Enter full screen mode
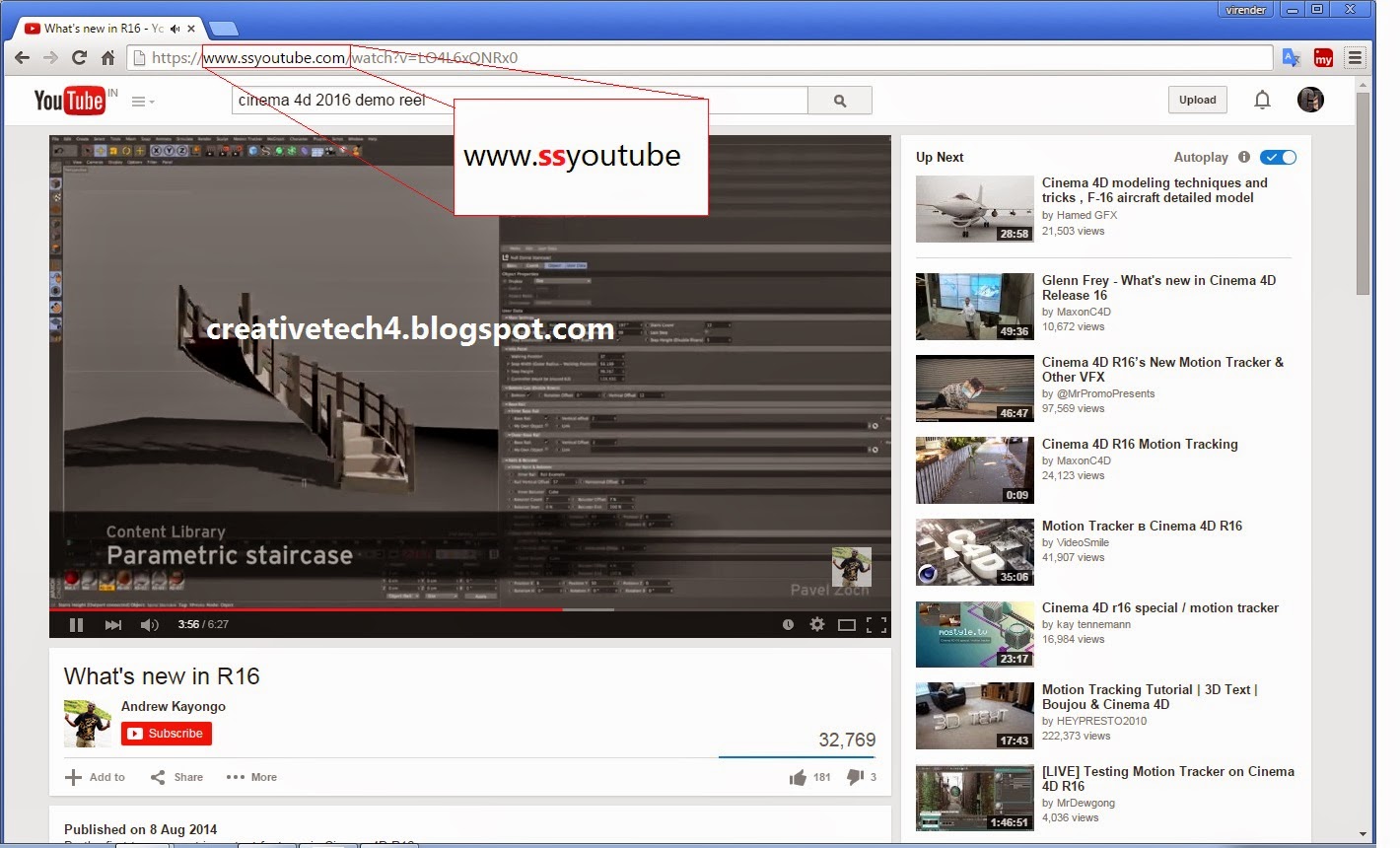Screen dimensions: 1400x848 point(875,624)
